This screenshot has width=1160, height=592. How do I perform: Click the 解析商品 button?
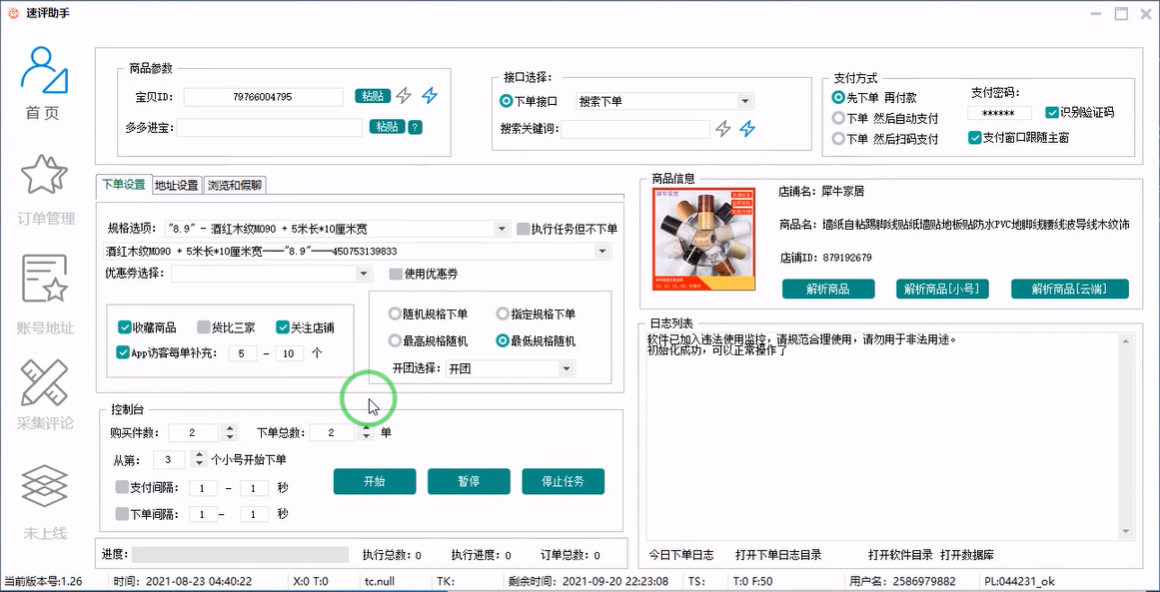(829, 289)
